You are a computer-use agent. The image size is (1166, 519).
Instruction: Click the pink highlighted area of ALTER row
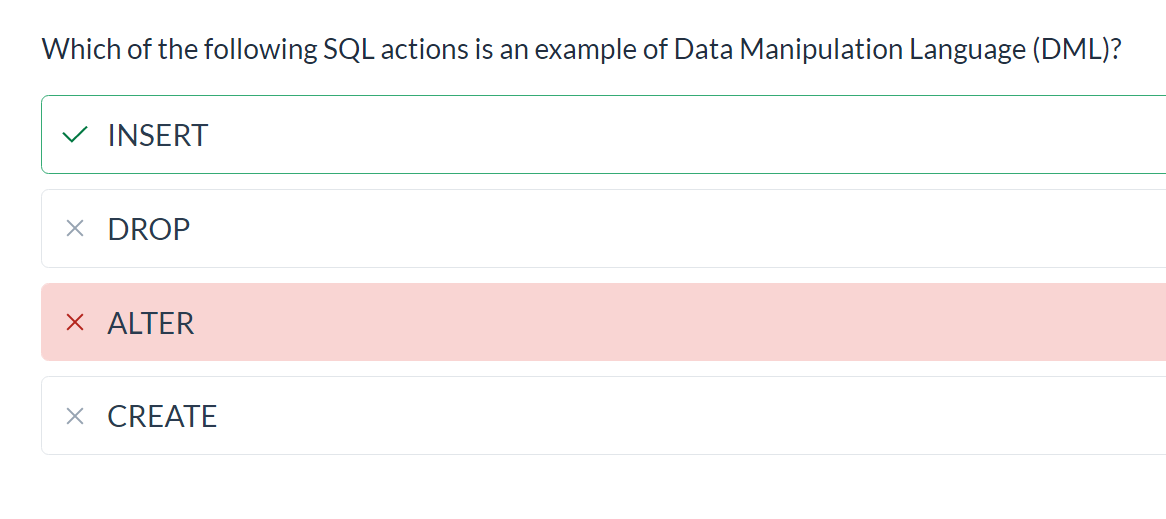point(669,322)
